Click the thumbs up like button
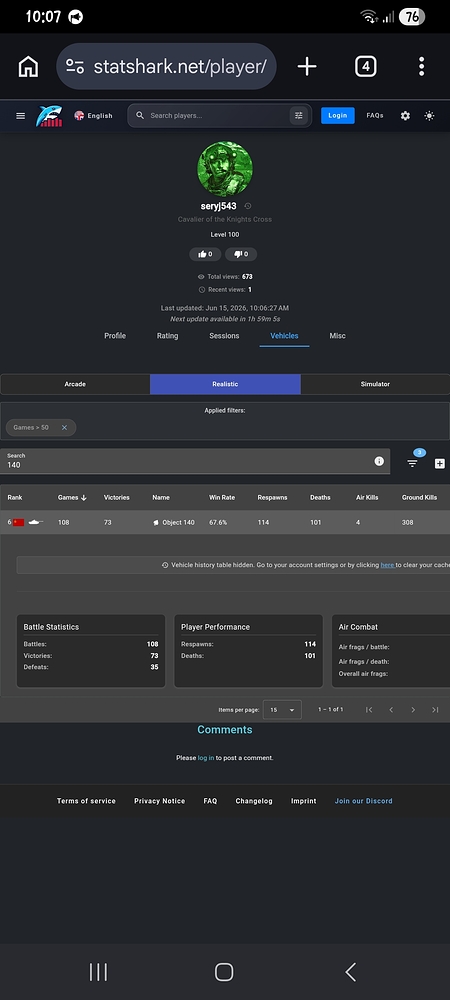The width and height of the screenshot is (450, 1000). tap(205, 254)
